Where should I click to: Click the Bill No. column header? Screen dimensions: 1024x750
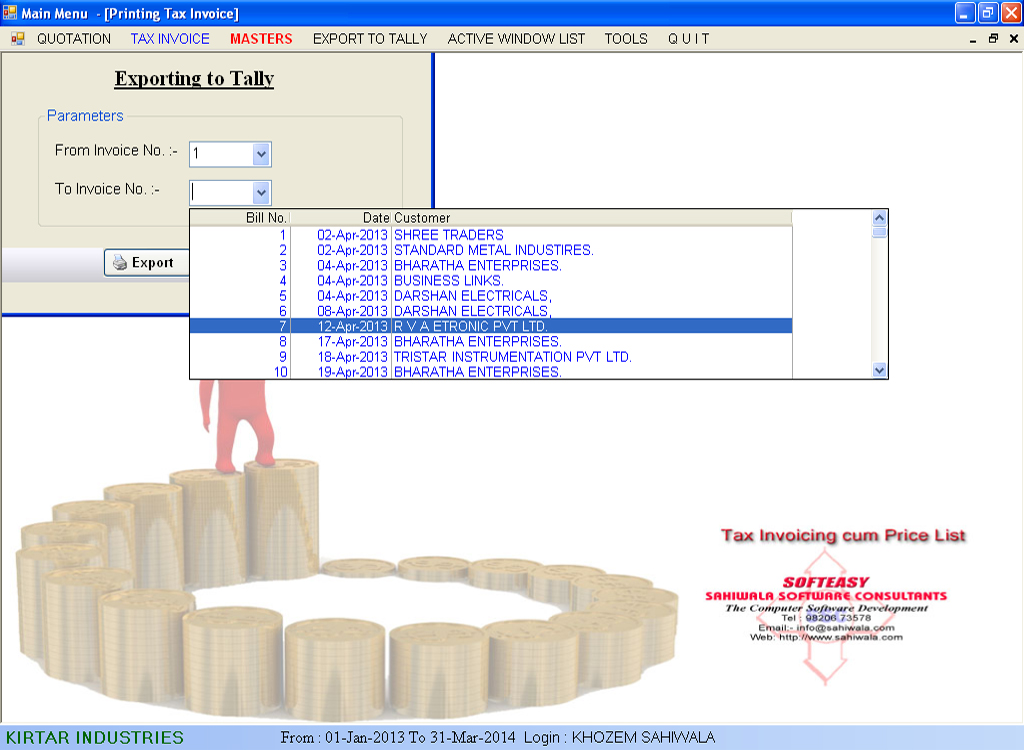(x=240, y=218)
